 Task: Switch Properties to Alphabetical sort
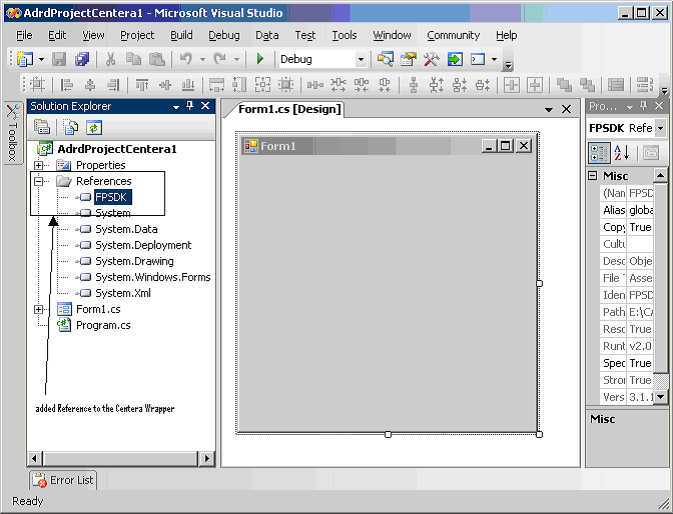[x=621, y=153]
